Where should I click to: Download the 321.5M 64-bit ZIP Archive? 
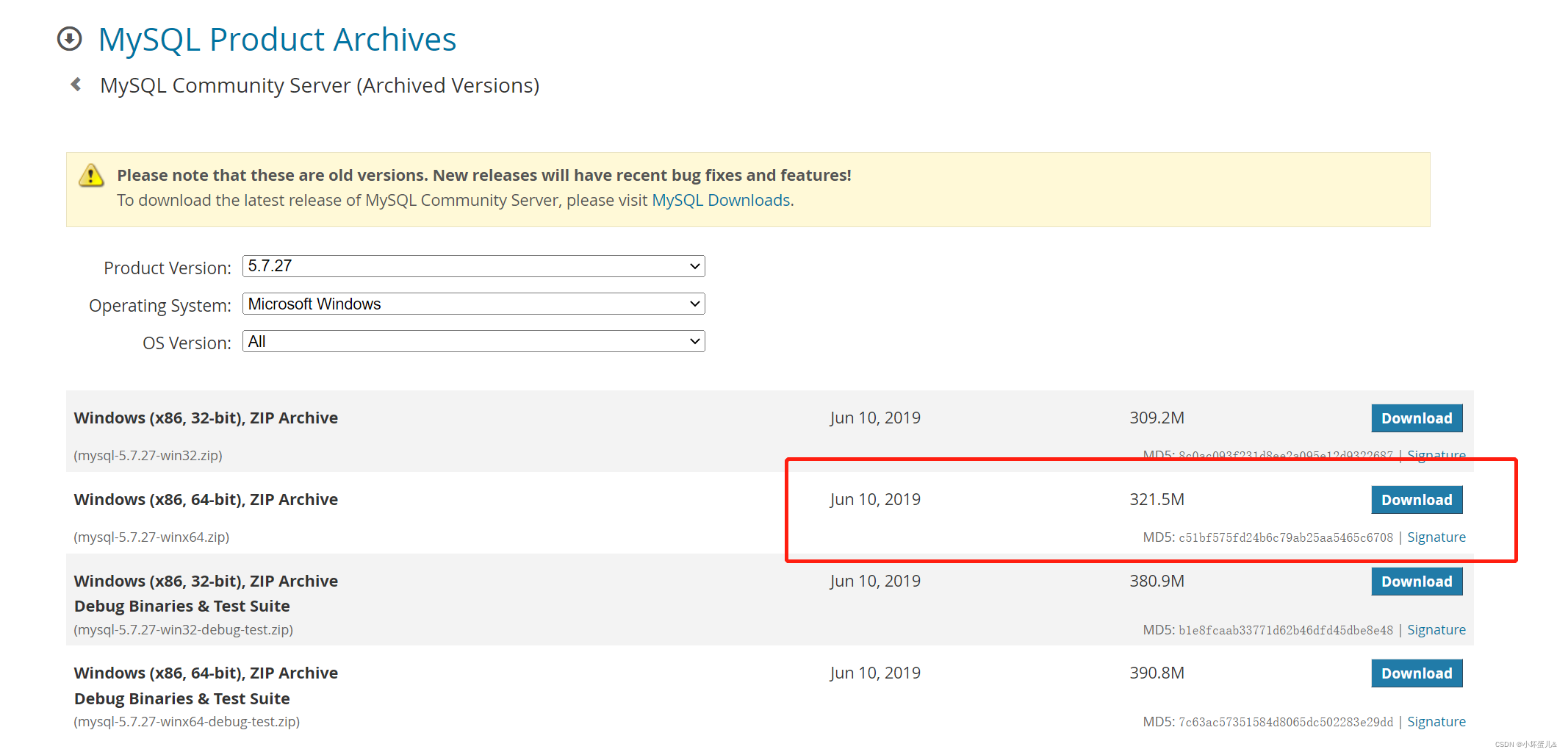click(x=1417, y=500)
